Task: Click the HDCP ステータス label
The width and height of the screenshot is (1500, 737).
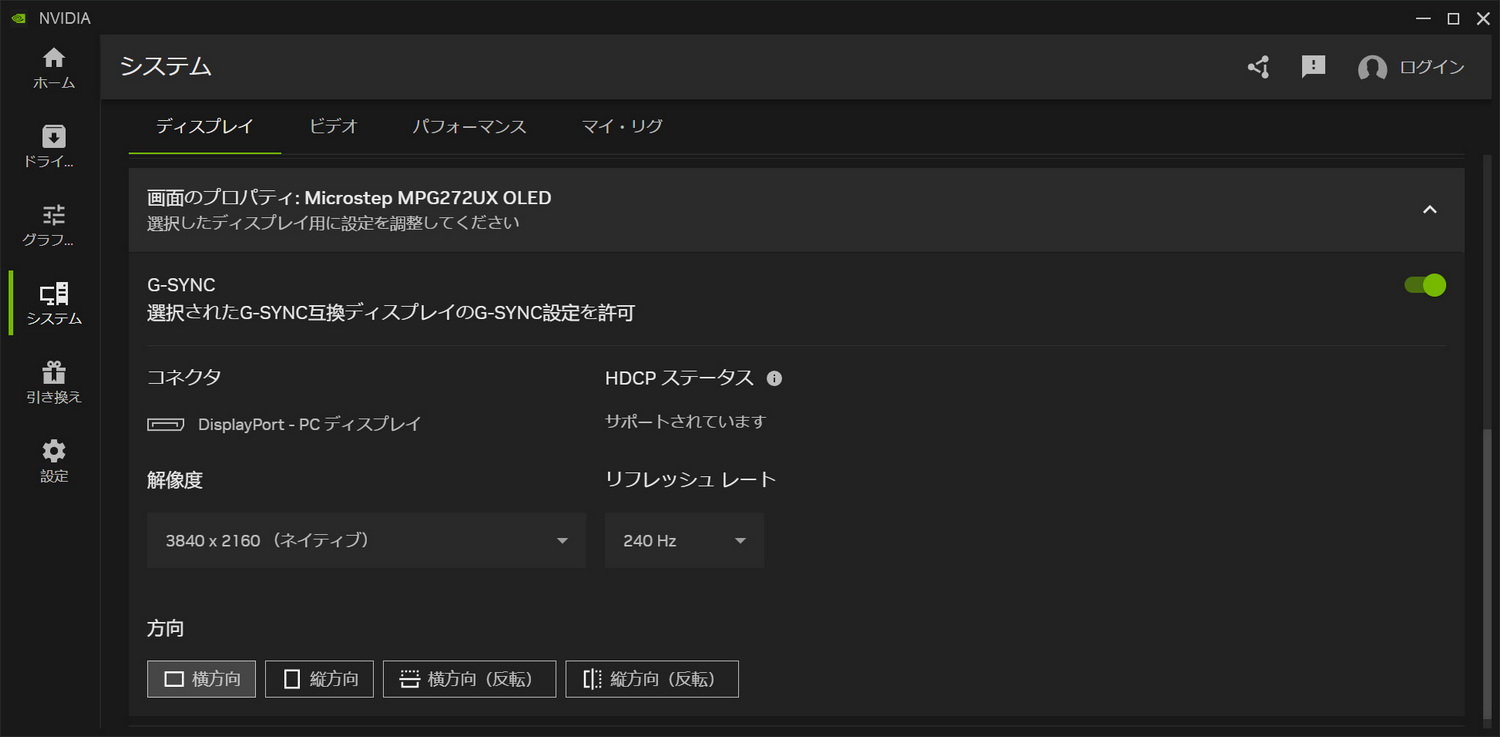Action: point(679,378)
